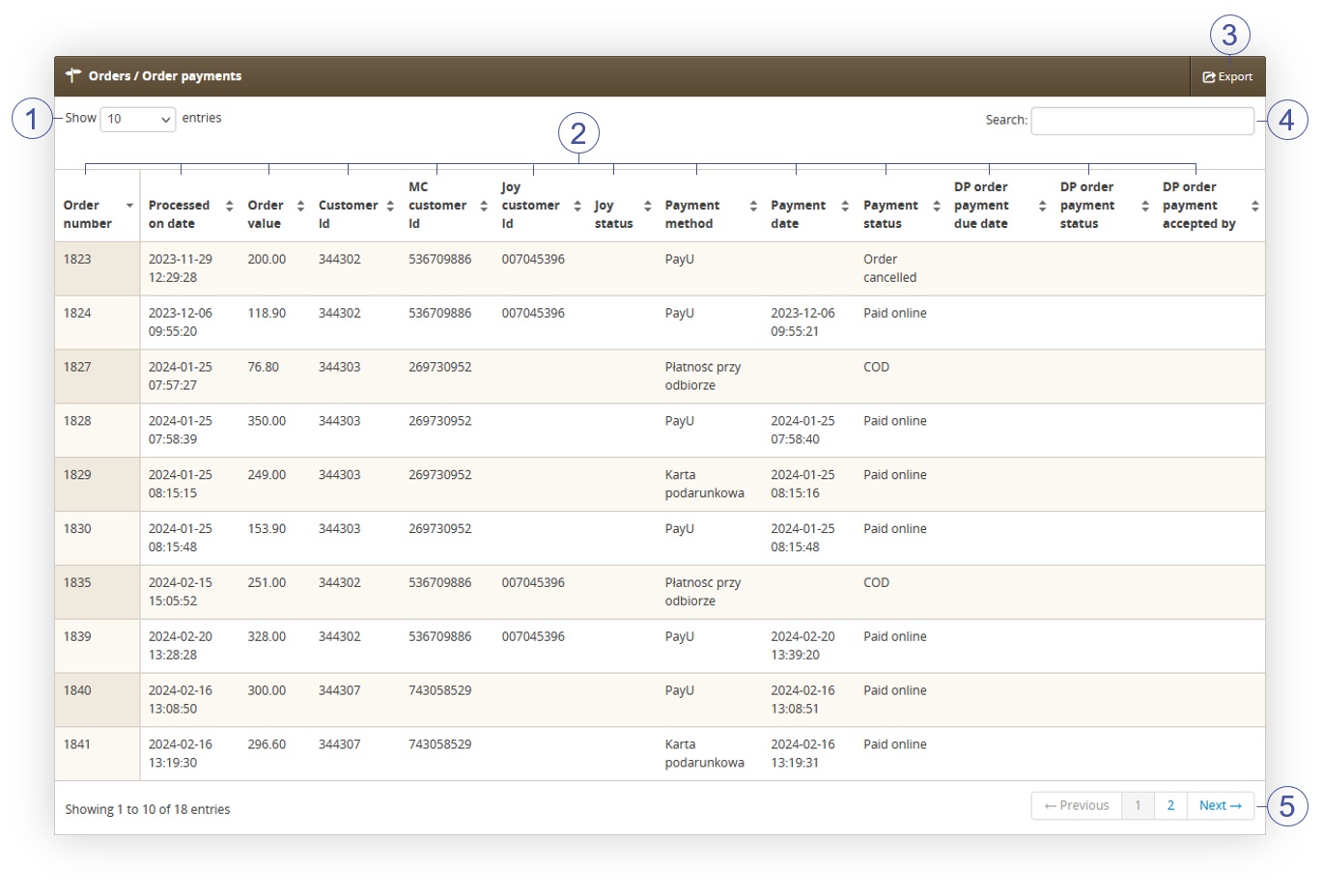
Task: Click order value 153.90
Action: point(267,529)
